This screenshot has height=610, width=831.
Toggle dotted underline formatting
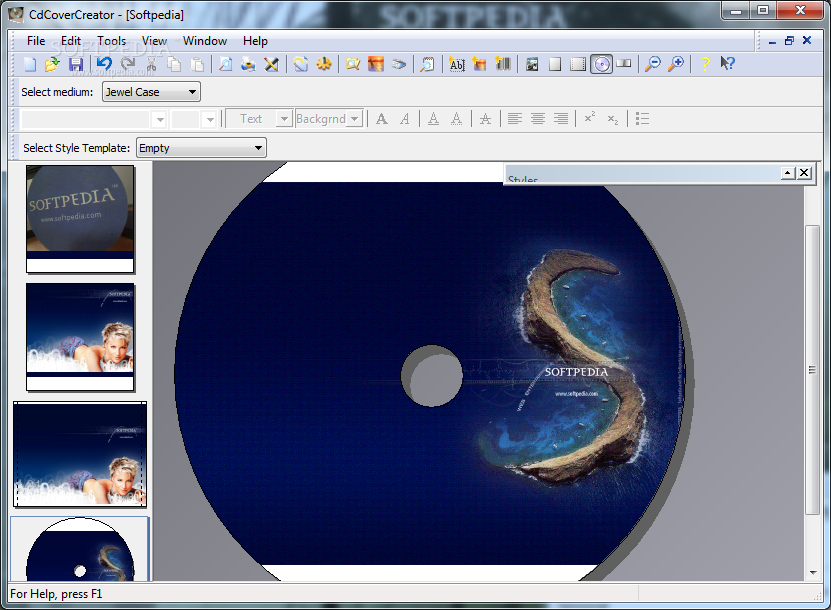pos(456,119)
